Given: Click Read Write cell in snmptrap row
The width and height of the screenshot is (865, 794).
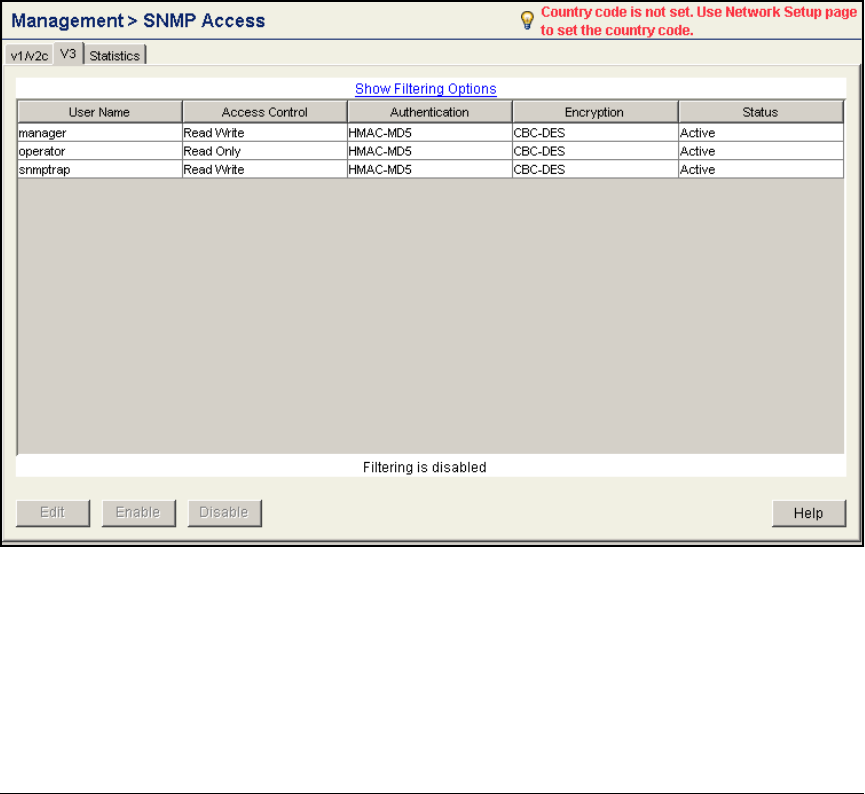Looking at the screenshot, I should coord(264,169).
